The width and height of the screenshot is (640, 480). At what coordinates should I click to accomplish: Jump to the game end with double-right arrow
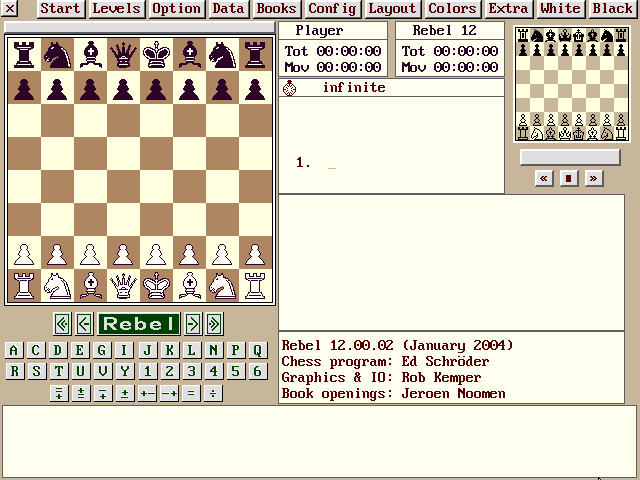click(x=215, y=324)
